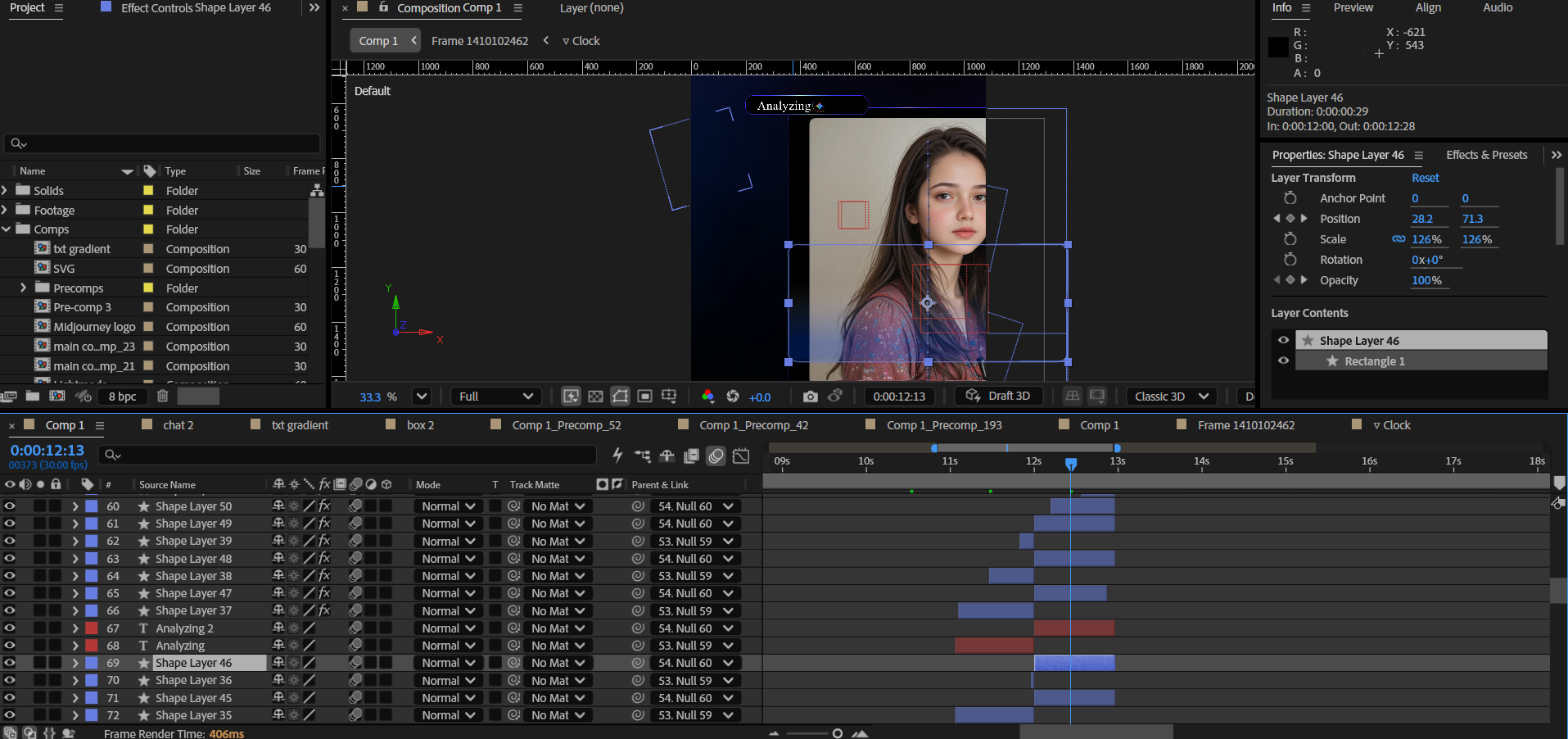Click the 8 bpc color depth setting
The image size is (1568, 739).
[122, 397]
